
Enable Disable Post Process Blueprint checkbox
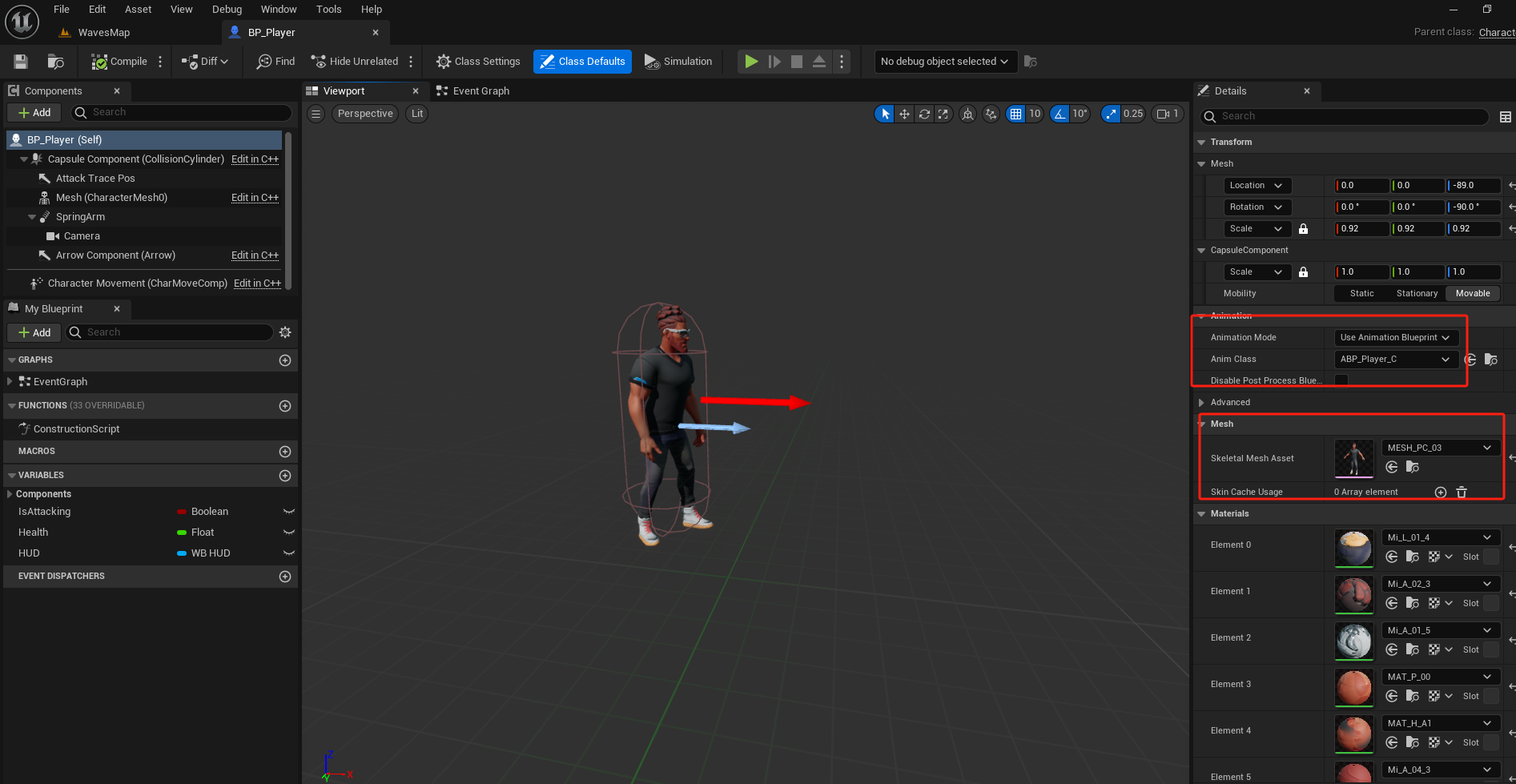pos(1341,380)
